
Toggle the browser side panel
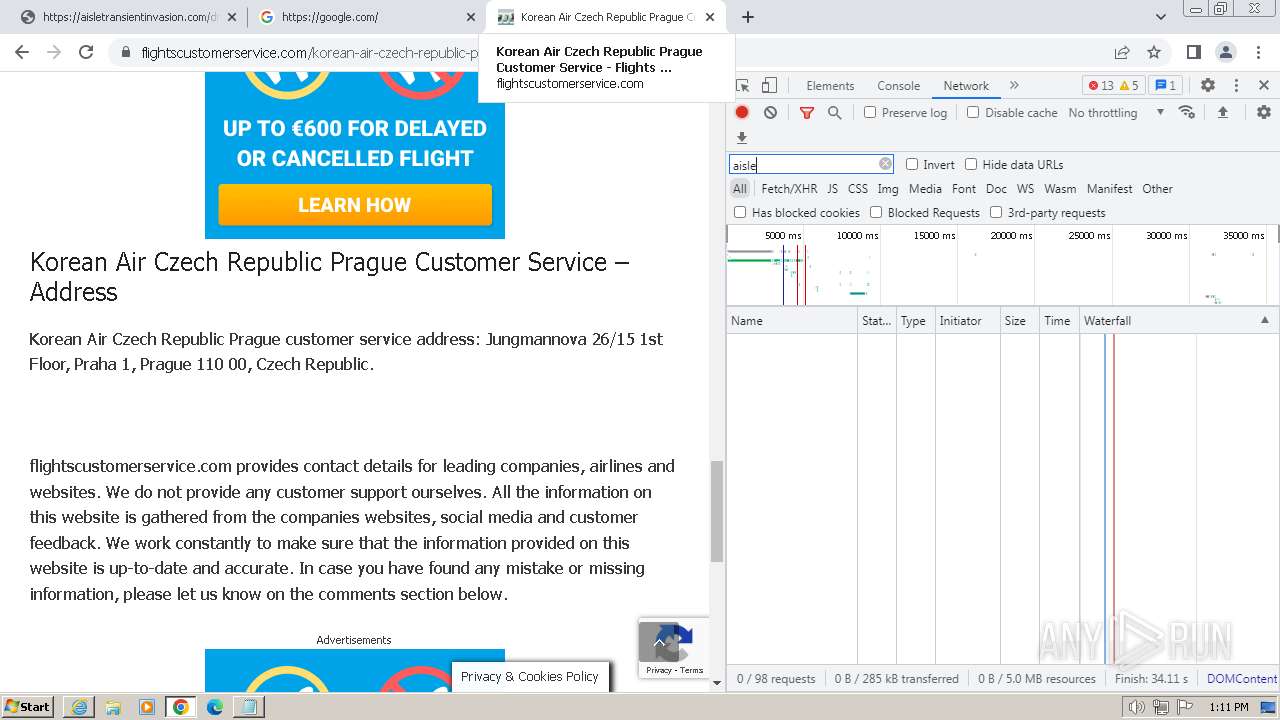click(1193, 52)
